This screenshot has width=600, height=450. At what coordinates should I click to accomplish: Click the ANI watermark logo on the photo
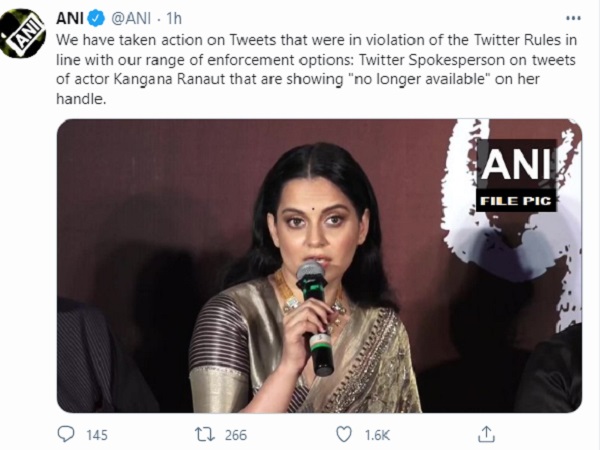pyautogui.click(x=515, y=164)
